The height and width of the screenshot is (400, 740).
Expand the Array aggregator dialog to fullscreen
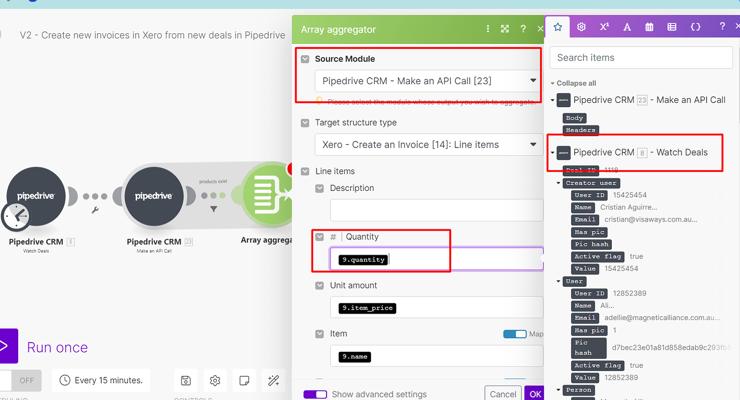505,29
